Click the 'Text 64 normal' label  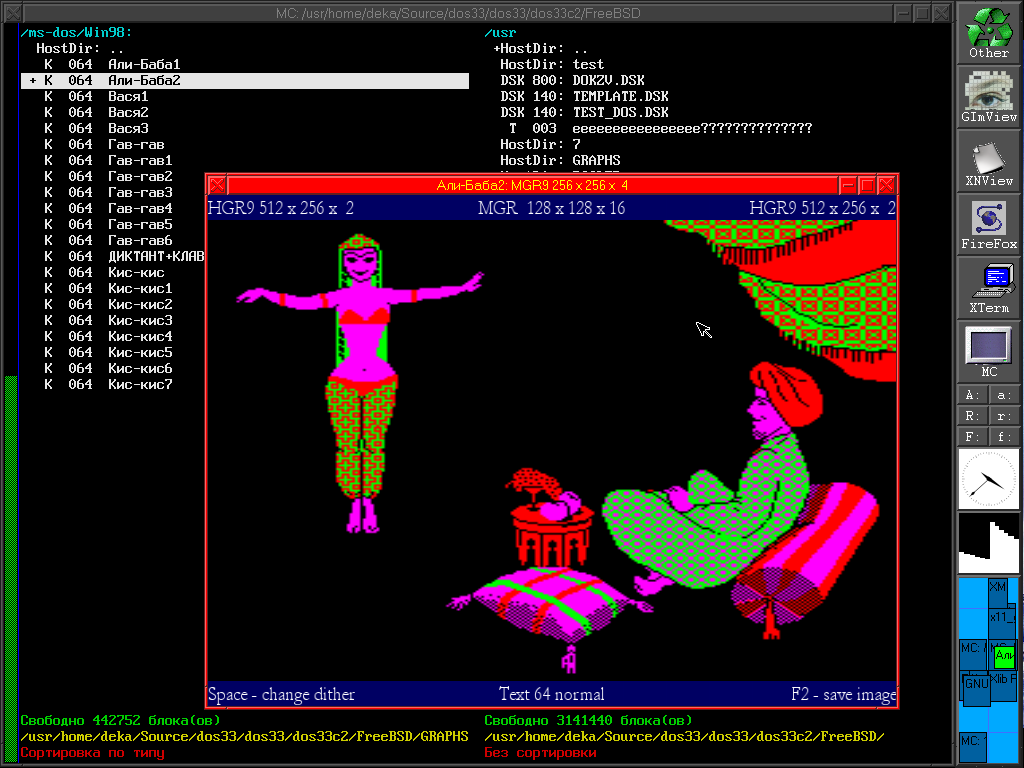[552, 694]
